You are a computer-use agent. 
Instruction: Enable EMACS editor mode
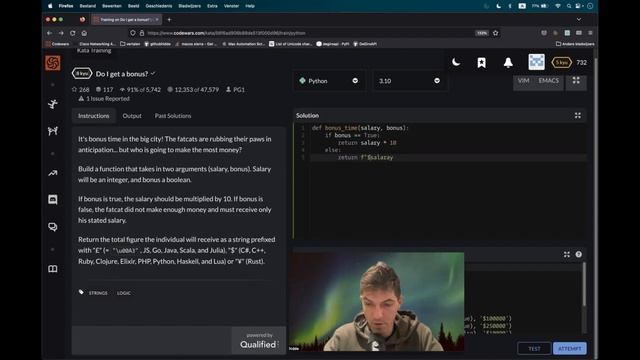click(549, 81)
